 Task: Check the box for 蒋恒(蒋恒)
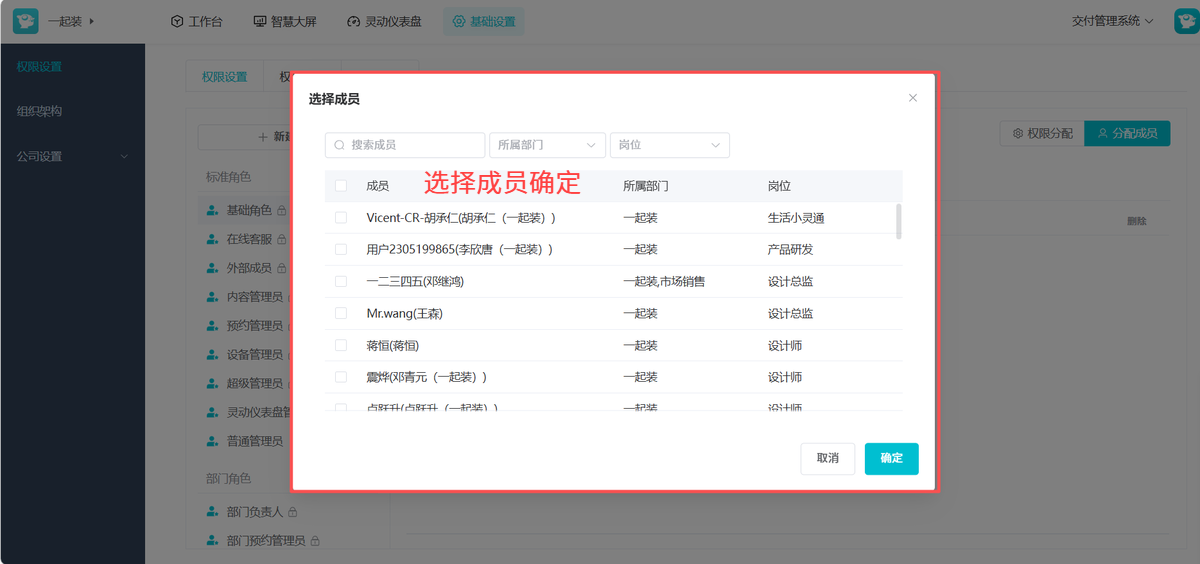[341, 345]
